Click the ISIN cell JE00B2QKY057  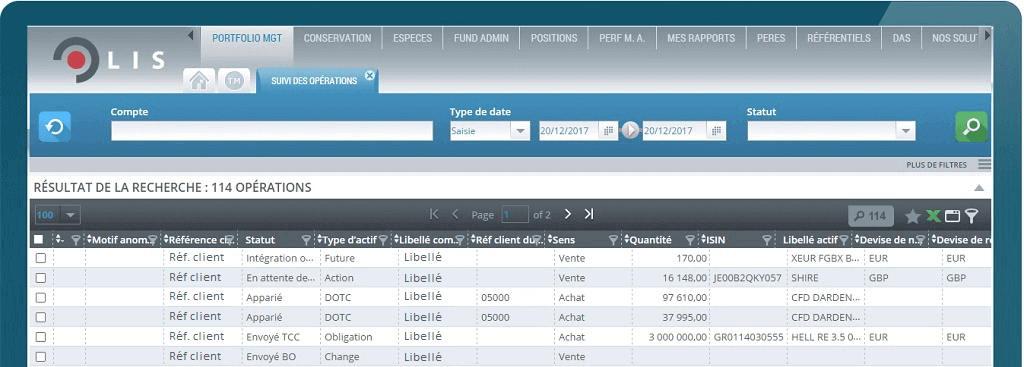pos(747,278)
